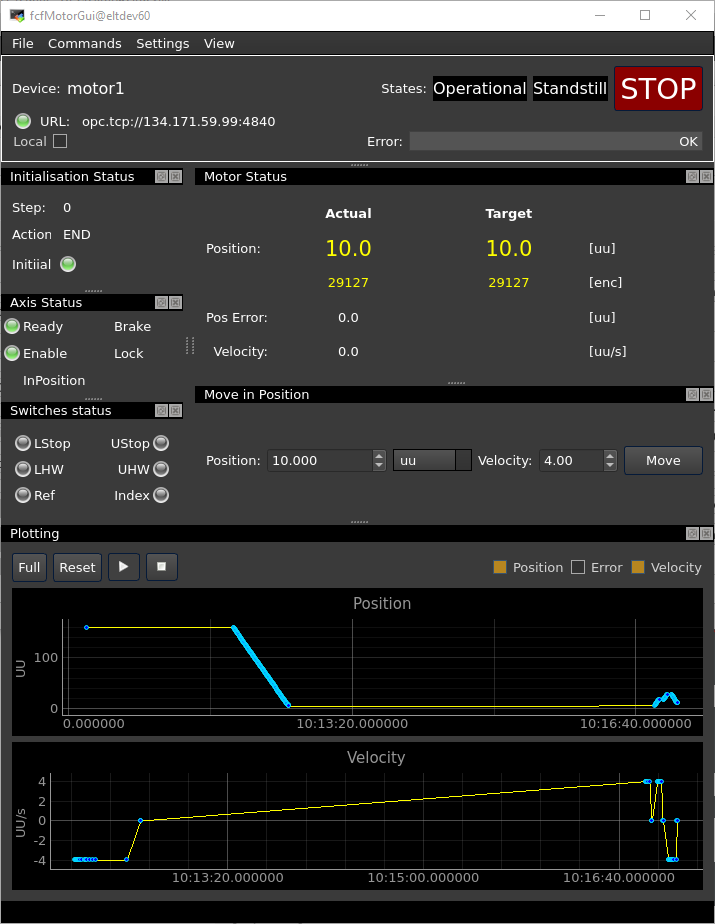The width and height of the screenshot is (715, 924).
Task: Open the uu units dropdown
Action: click(x=432, y=460)
